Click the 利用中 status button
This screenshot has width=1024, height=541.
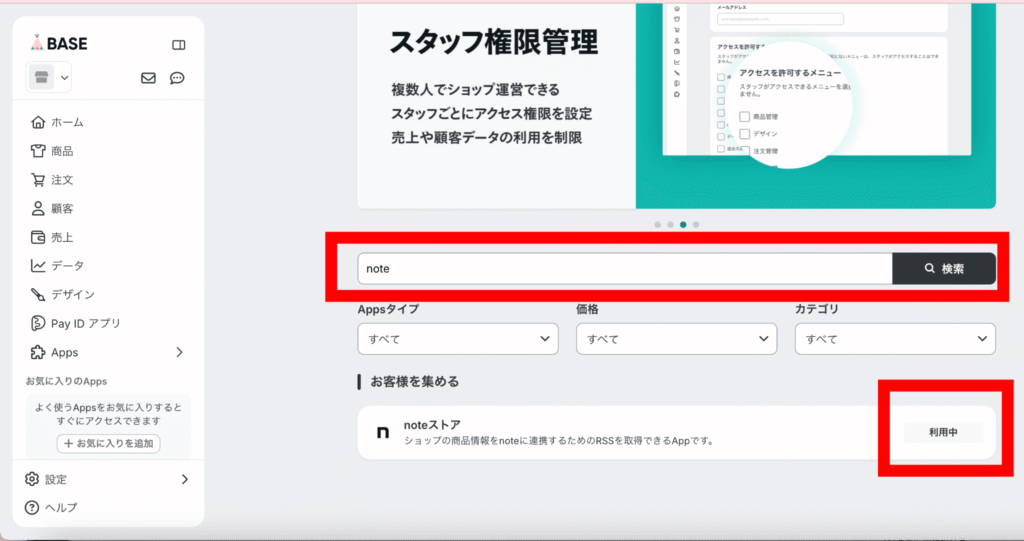pyautogui.click(x=943, y=433)
